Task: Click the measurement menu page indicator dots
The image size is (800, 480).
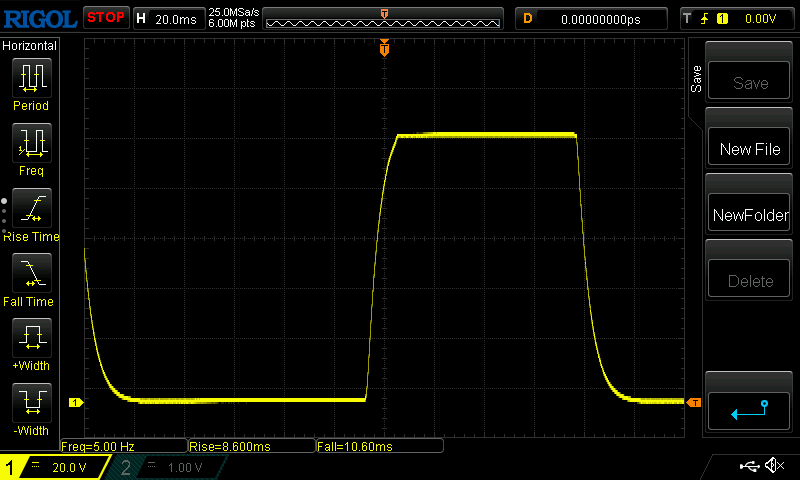Action: click(4, 216)
